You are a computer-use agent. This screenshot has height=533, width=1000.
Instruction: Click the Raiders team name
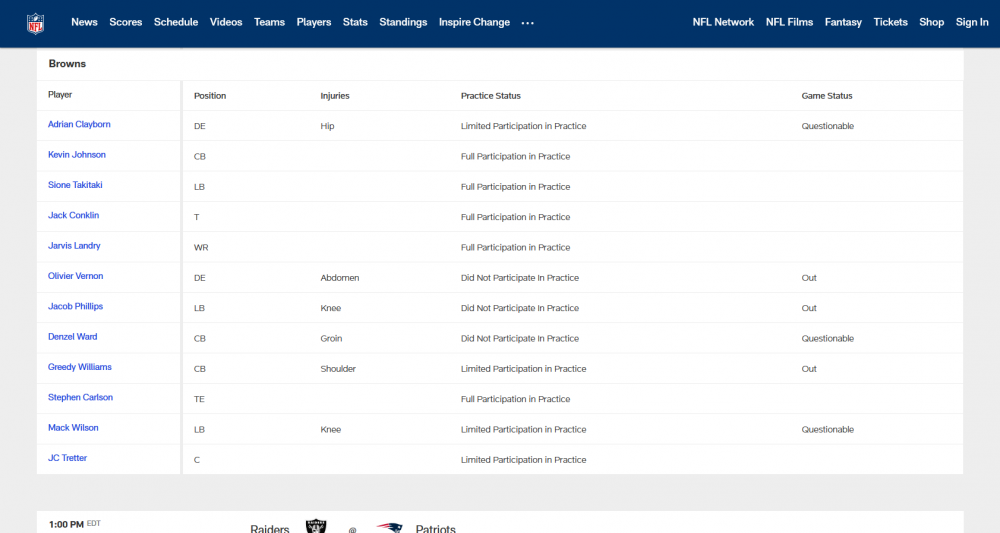(270, 529)
